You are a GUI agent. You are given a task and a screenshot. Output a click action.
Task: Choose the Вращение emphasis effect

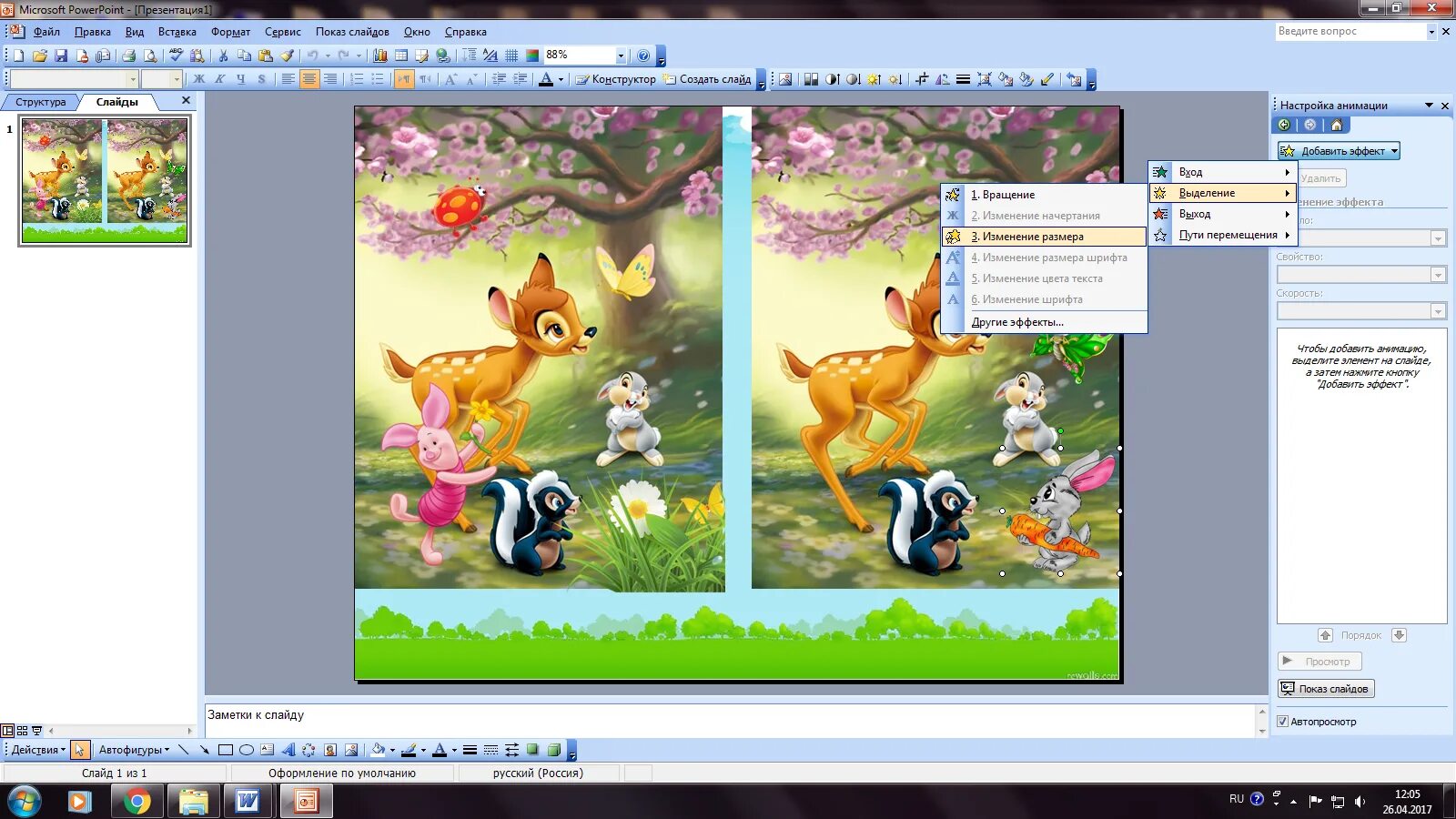click(1044, 195)
